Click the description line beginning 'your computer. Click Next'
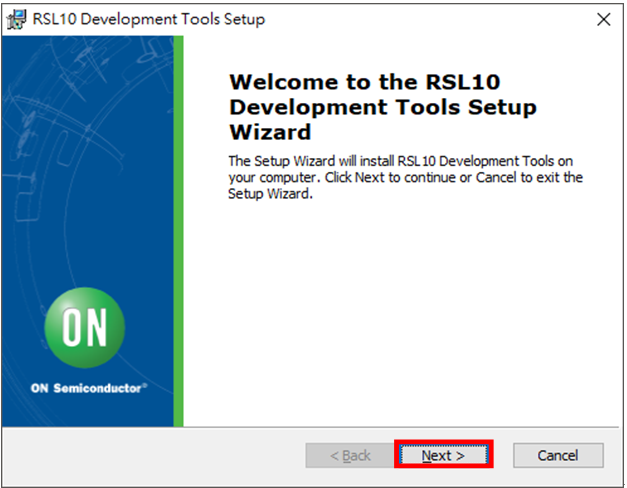Image resolution: width=627 pixels, height=488 pixels. (x=405, y=178)
